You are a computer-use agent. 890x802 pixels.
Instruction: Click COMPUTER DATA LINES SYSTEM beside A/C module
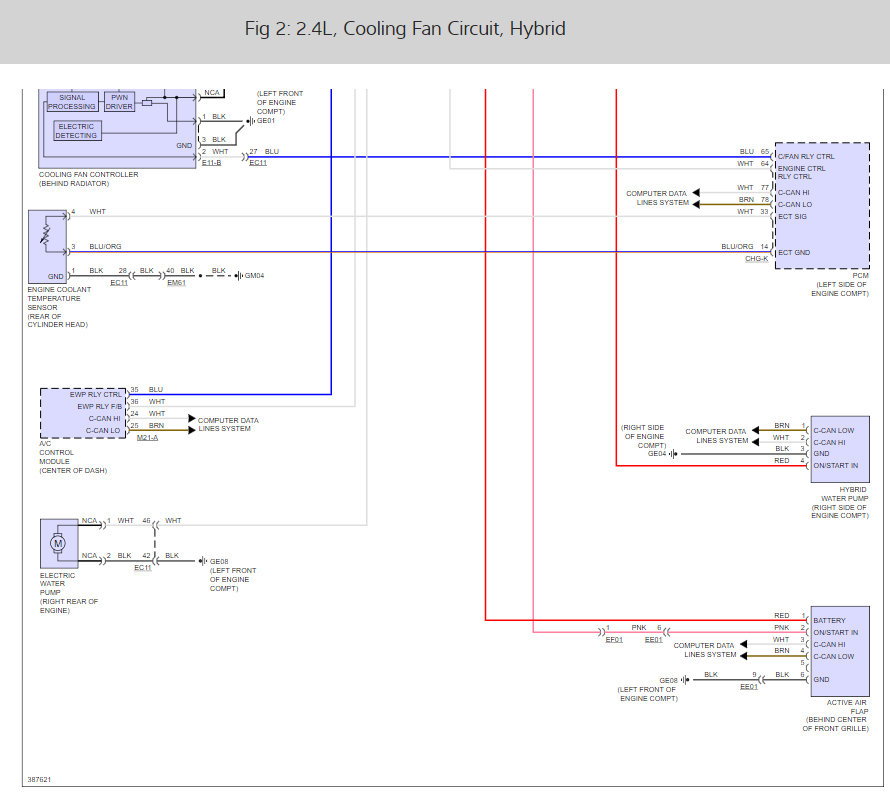point(228,425)
